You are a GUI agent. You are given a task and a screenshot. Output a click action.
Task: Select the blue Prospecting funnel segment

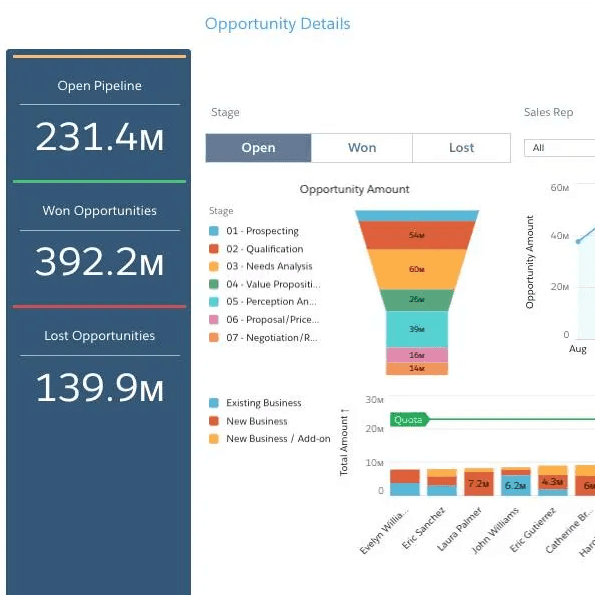[x=417, y=216]
